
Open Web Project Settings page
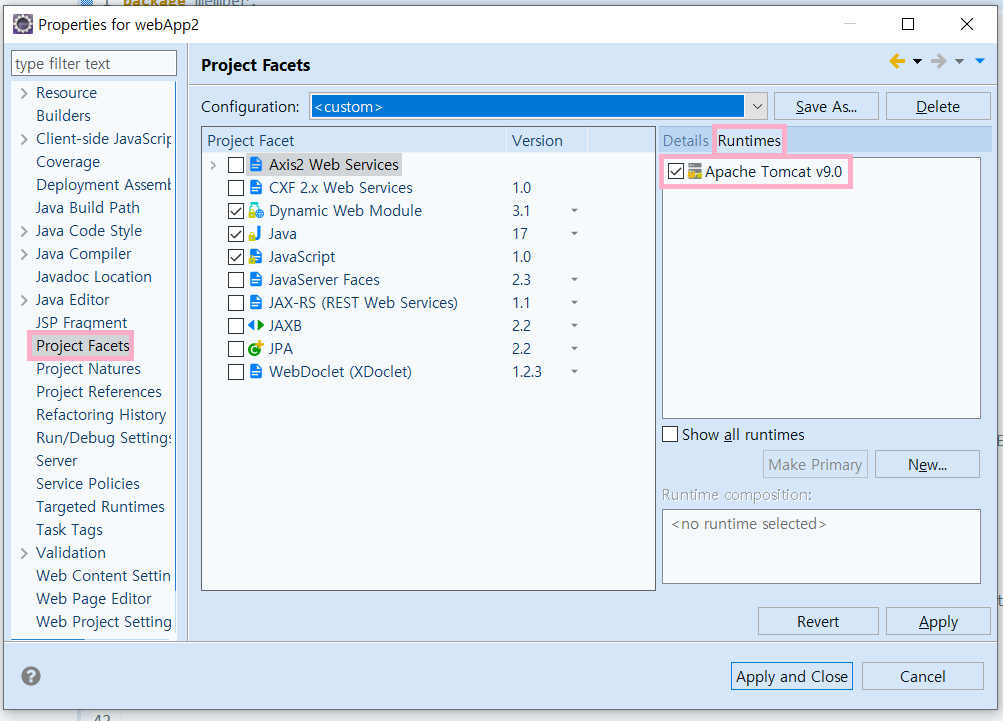104,622
